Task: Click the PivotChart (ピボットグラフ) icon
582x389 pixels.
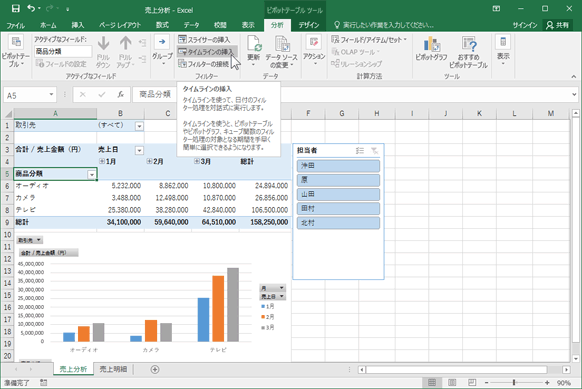Action: coord(431,44)
